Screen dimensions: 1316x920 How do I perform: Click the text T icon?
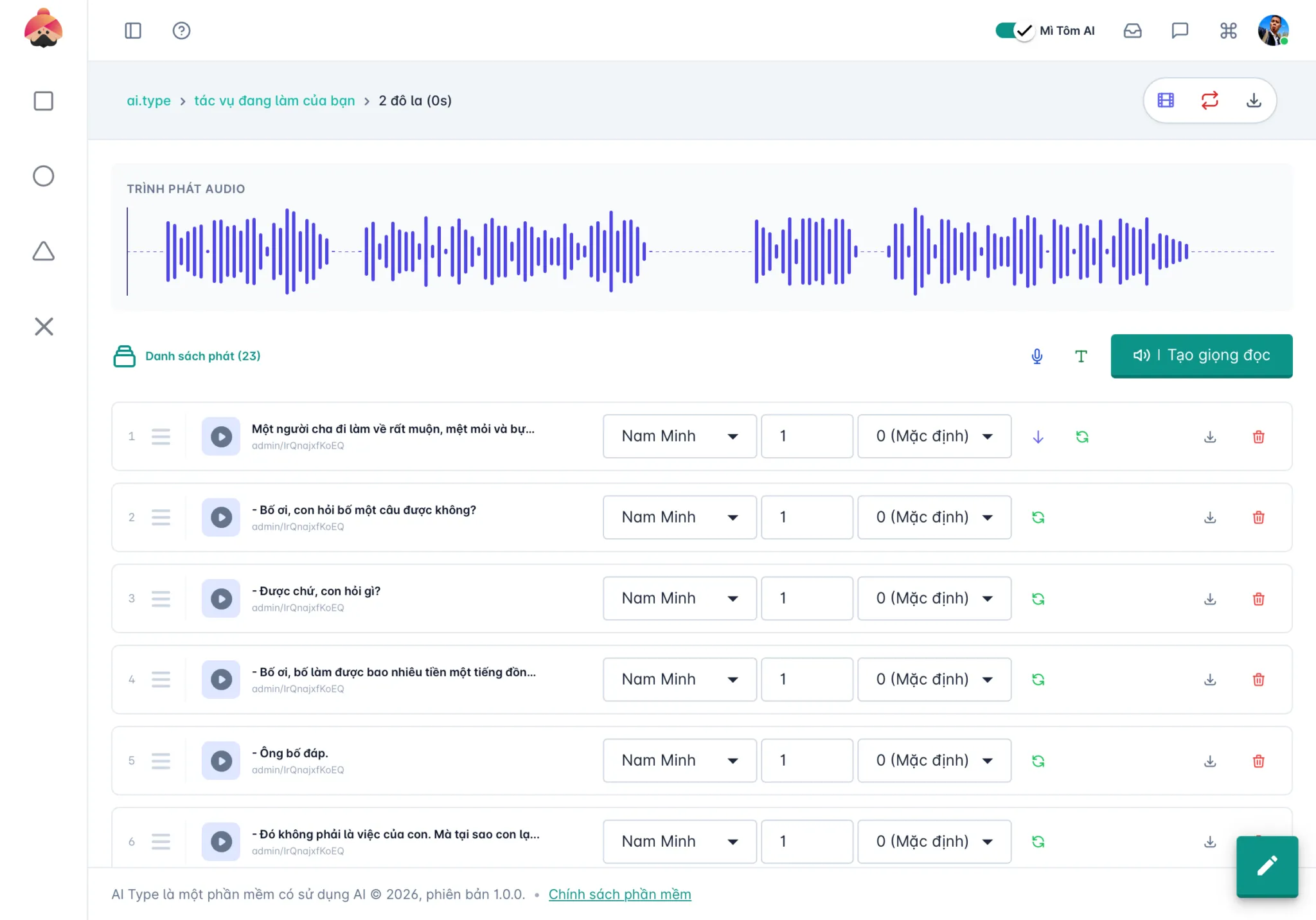tap(1081, 356)
